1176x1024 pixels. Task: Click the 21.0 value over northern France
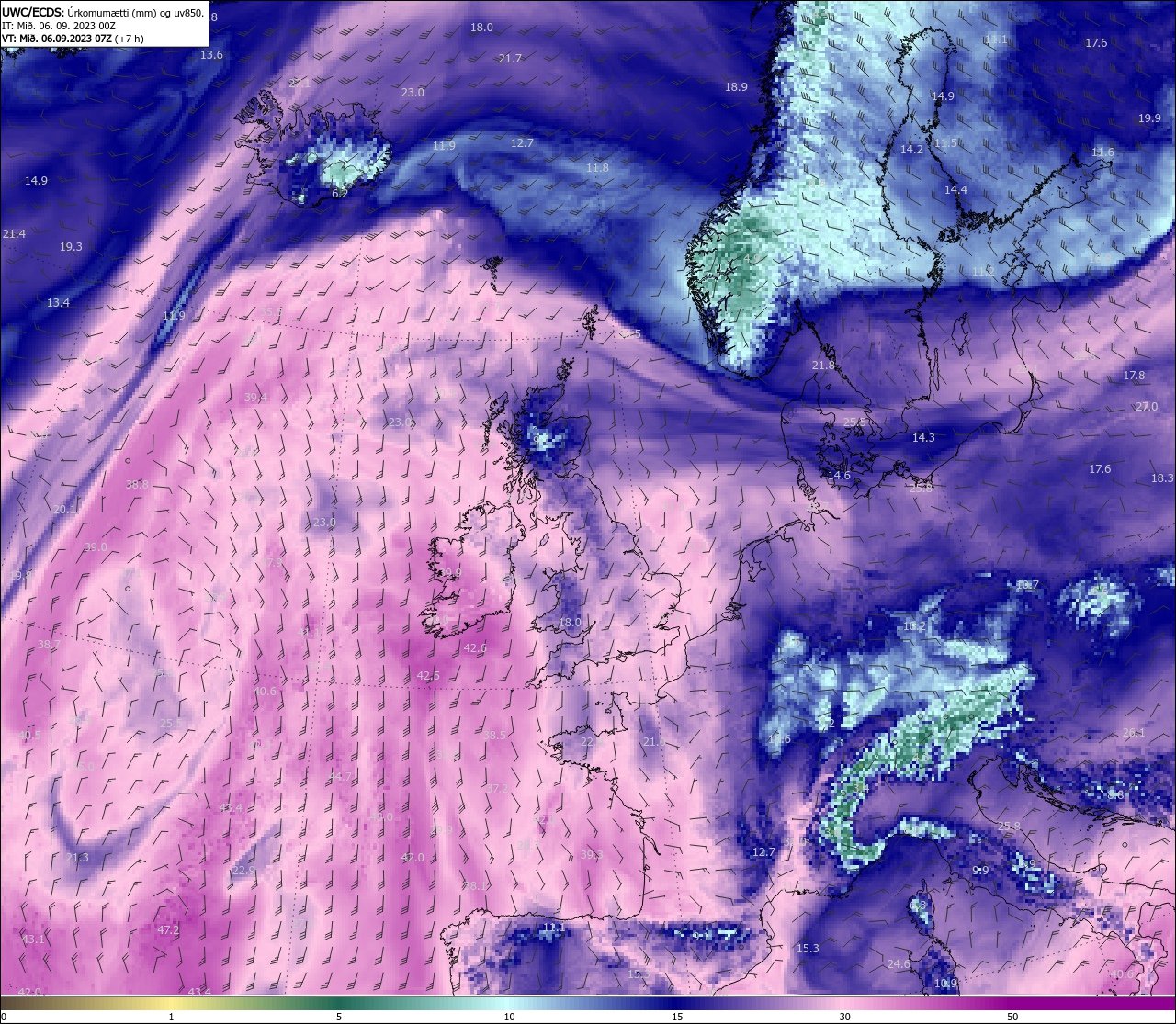pyautogui.click(x=653, y=742)
